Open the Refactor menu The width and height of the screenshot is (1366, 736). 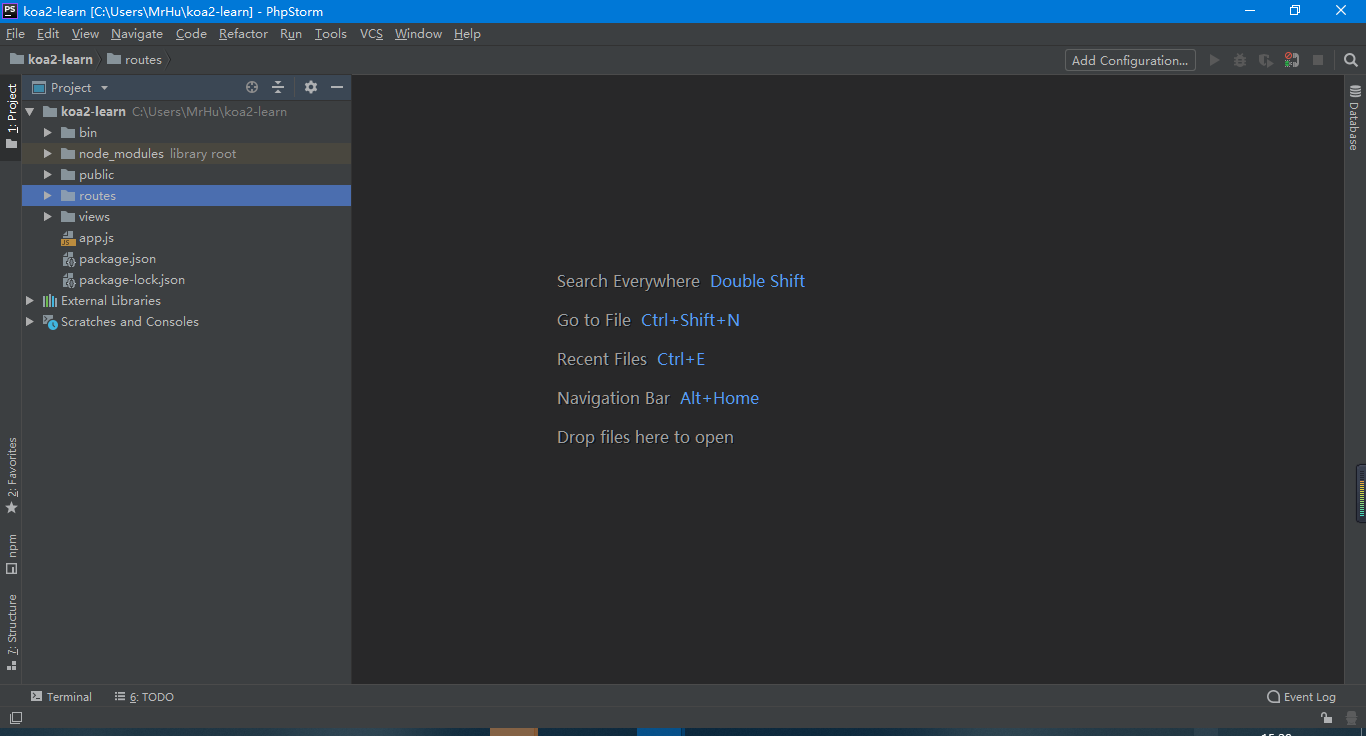click(243, 34)
